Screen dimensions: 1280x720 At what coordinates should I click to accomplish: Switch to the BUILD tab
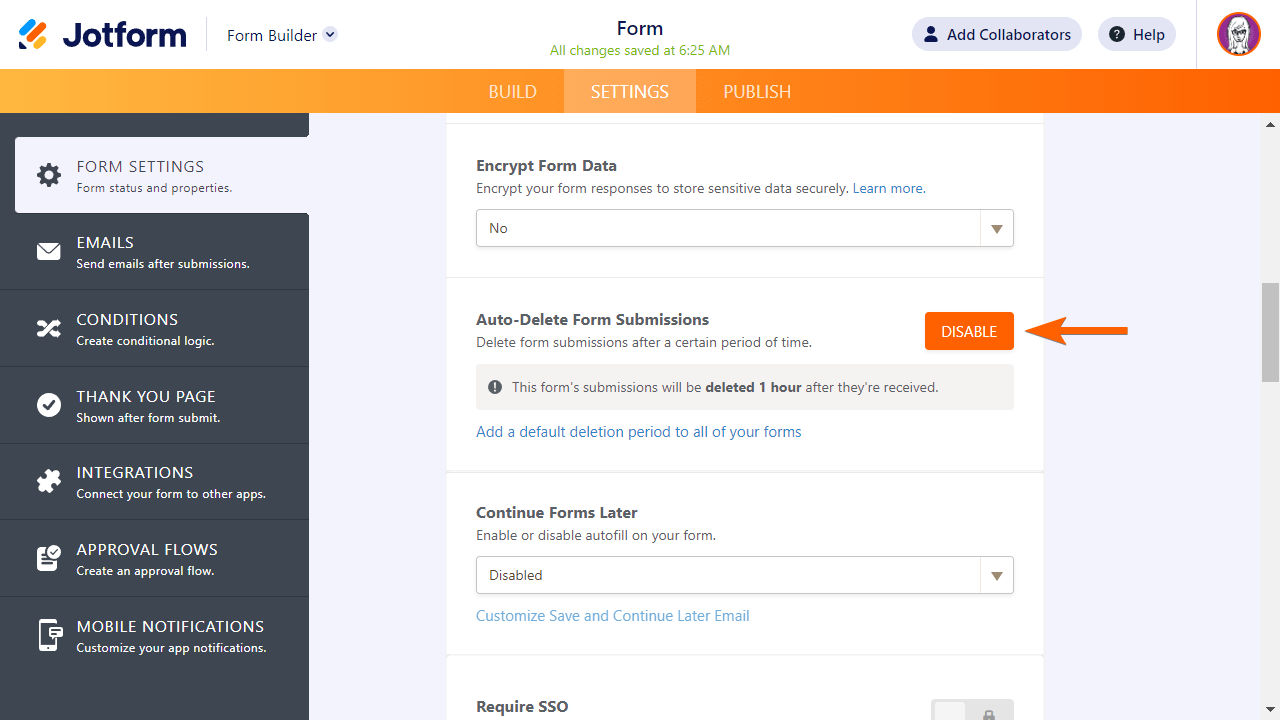pyautogui.click(x=513, y=92)
